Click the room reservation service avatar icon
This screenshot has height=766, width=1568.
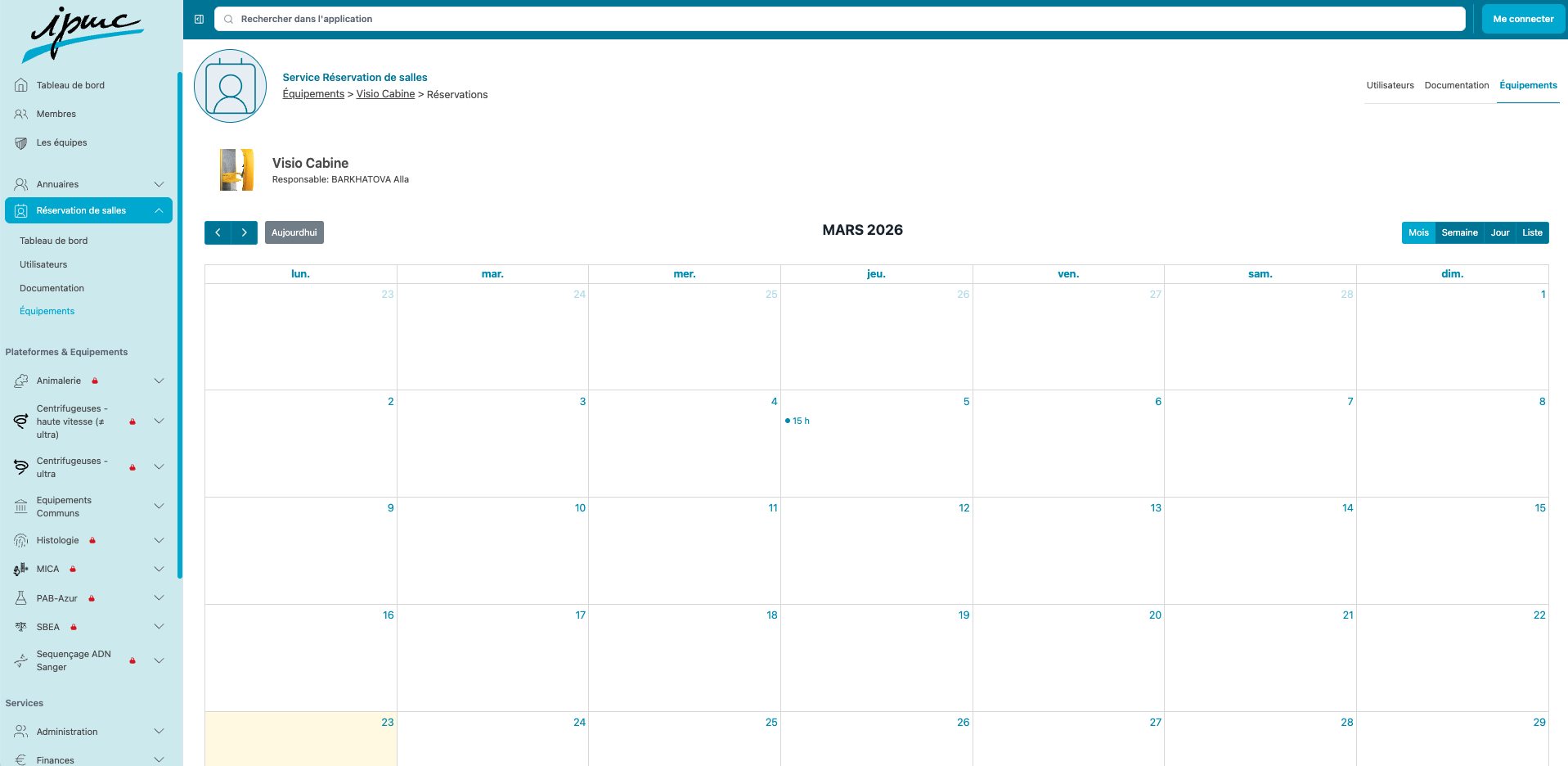(231, 86)
